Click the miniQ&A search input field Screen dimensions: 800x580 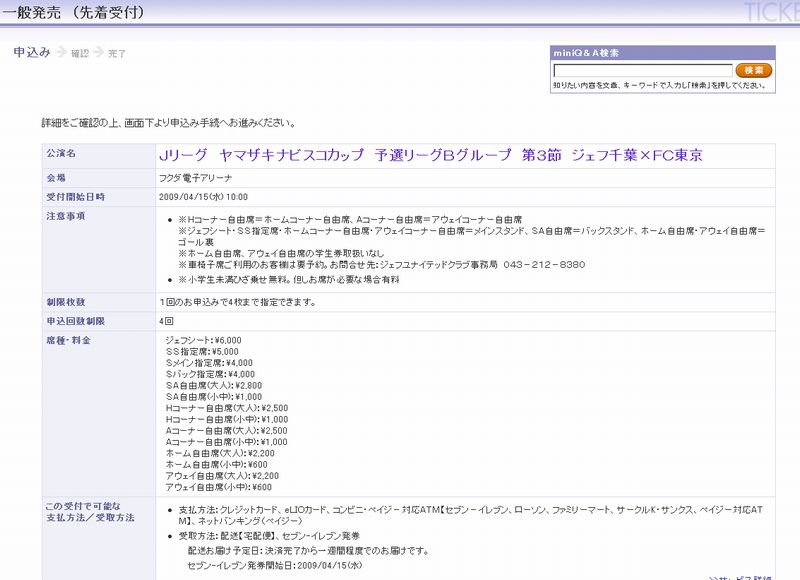[643, 70]
